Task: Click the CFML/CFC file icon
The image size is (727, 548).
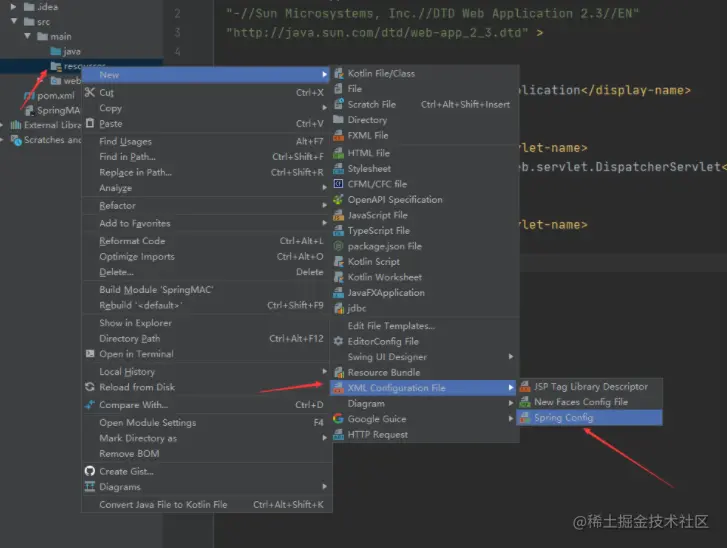Action: pyautogui.click(x=339, y=184)
